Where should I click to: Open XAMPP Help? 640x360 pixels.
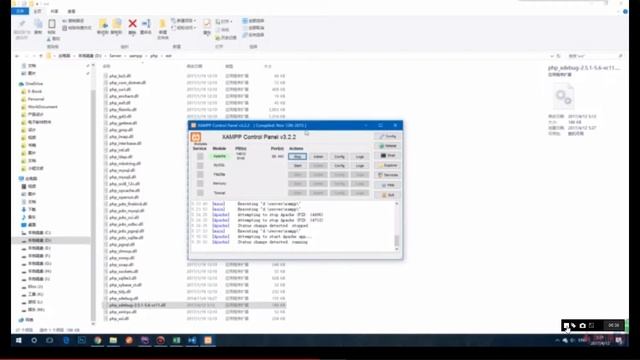point(387,185)
